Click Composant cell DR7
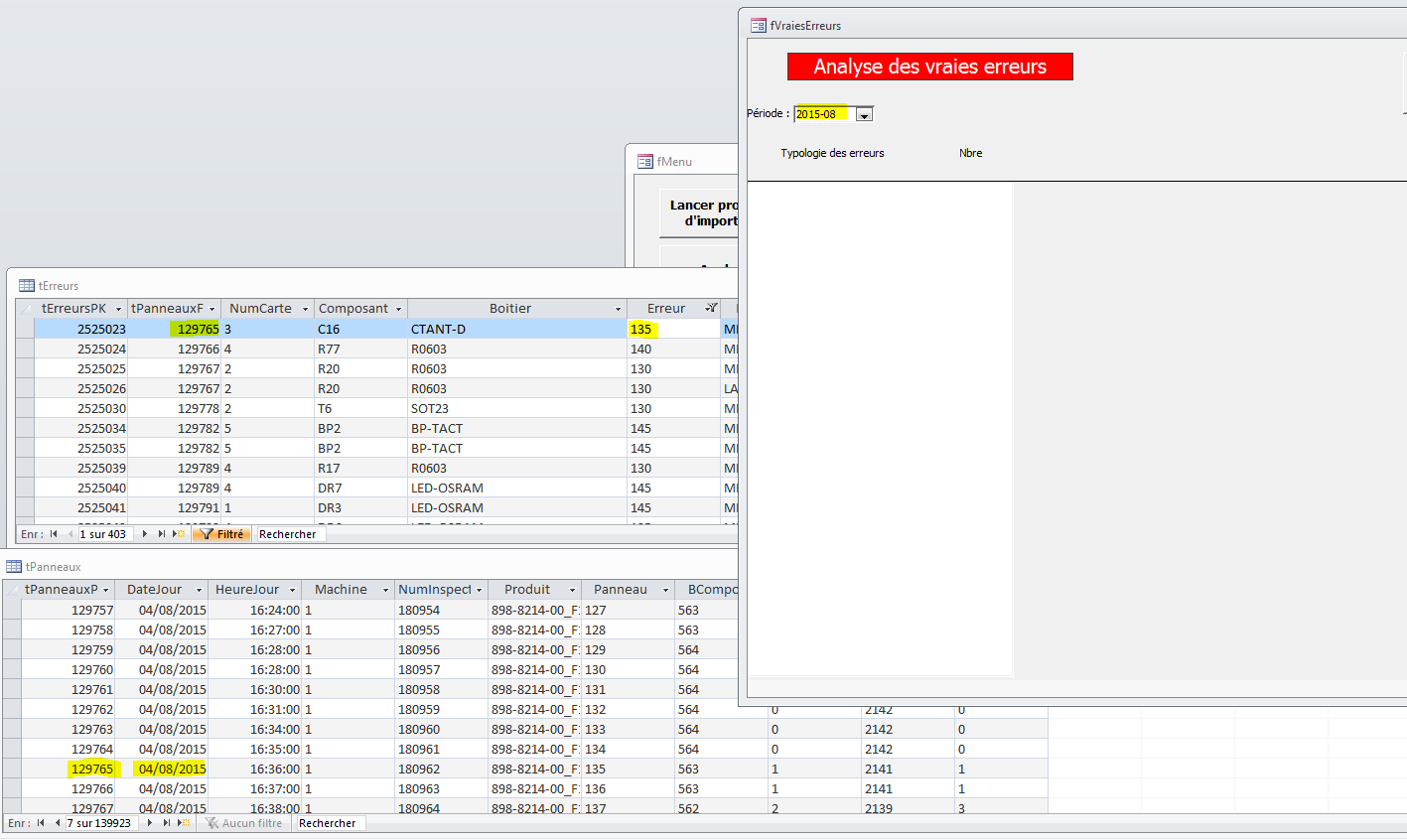This screenshot has width=1407, height=840. click(x=360, y=489)
